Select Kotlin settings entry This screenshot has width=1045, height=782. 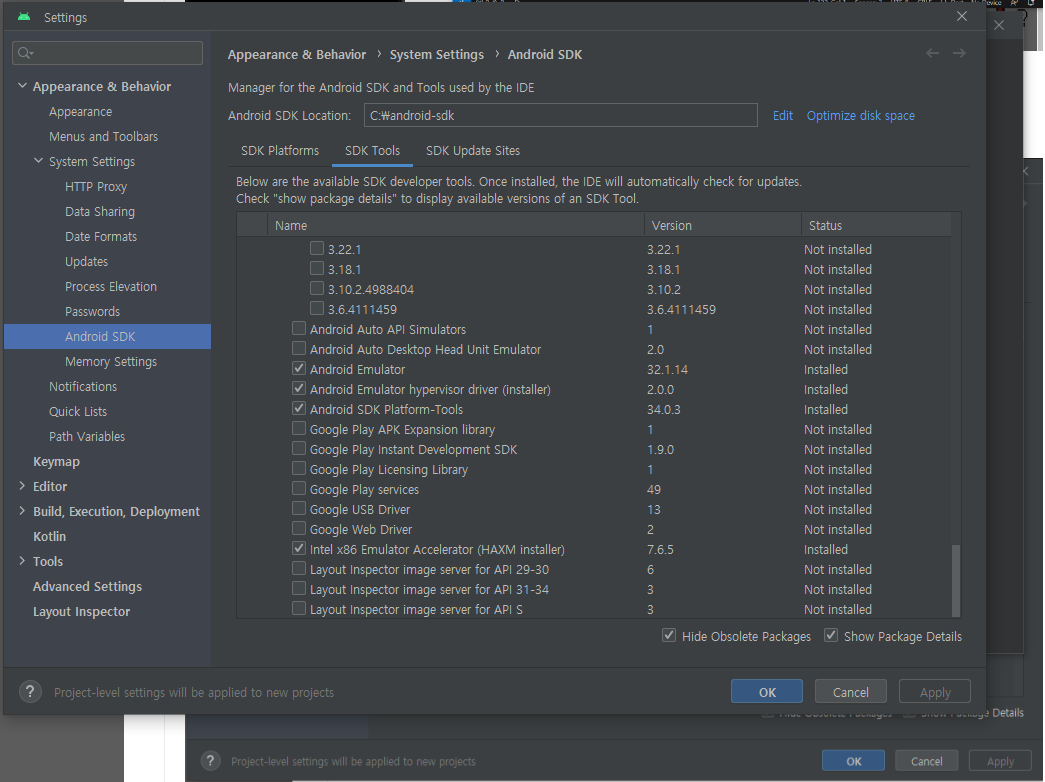coord(49,536)
